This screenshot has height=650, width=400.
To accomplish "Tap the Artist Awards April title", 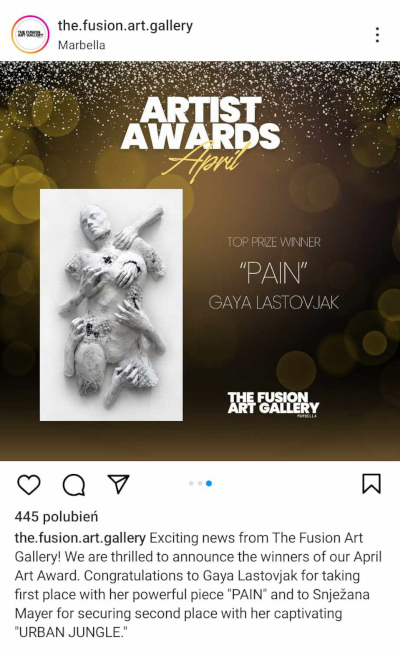I will point(201,136).
